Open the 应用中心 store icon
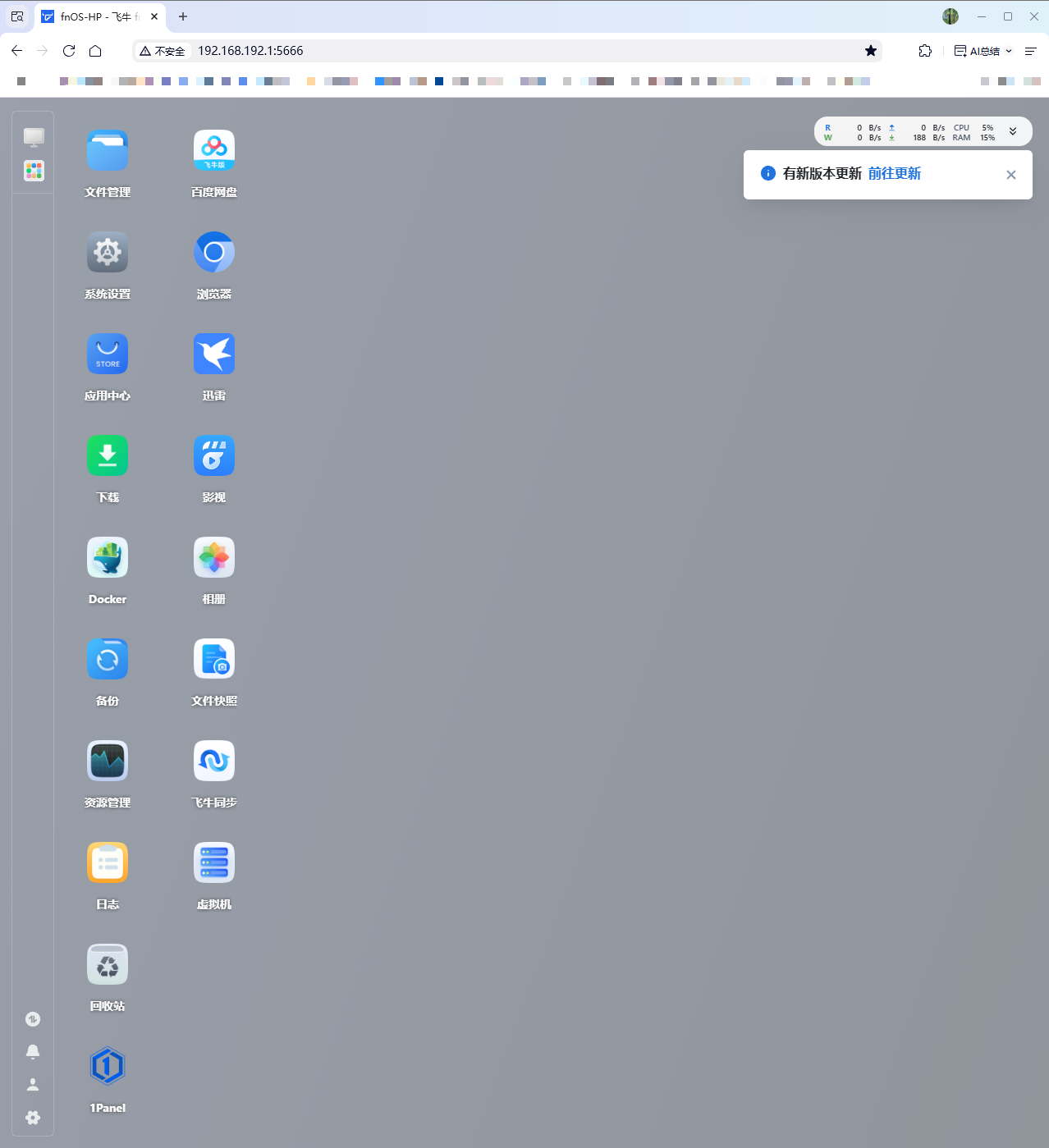Screen dimensions: 1049x1148 [x=108, y=354]
